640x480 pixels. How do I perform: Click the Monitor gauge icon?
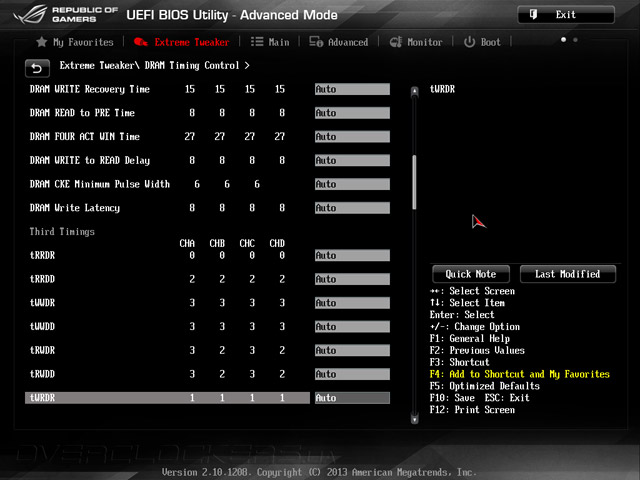396,42
